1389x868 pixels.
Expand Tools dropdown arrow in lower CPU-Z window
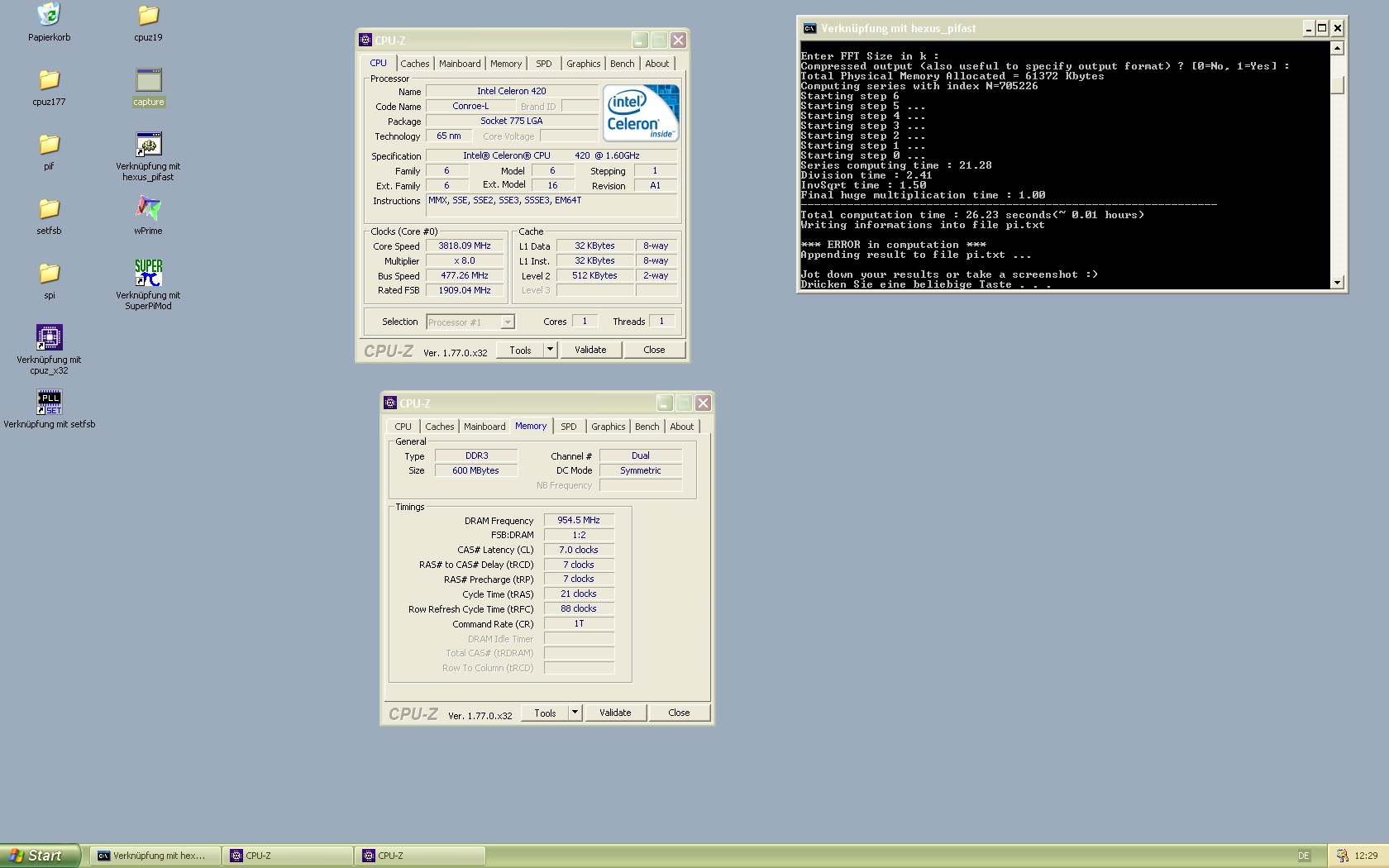pos(575,713)
